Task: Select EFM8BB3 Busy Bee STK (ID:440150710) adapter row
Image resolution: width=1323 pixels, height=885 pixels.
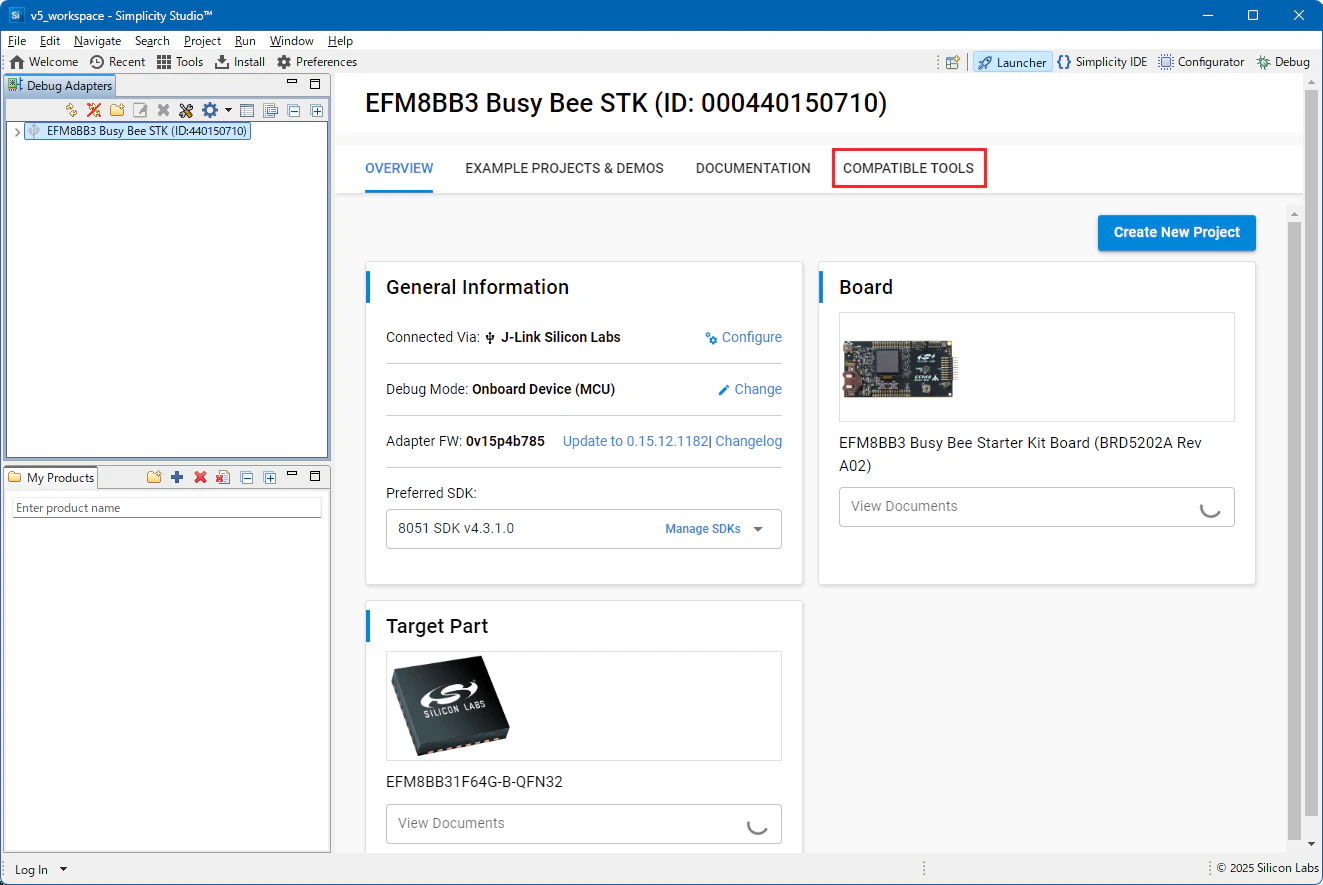Action: coord(137,131)
